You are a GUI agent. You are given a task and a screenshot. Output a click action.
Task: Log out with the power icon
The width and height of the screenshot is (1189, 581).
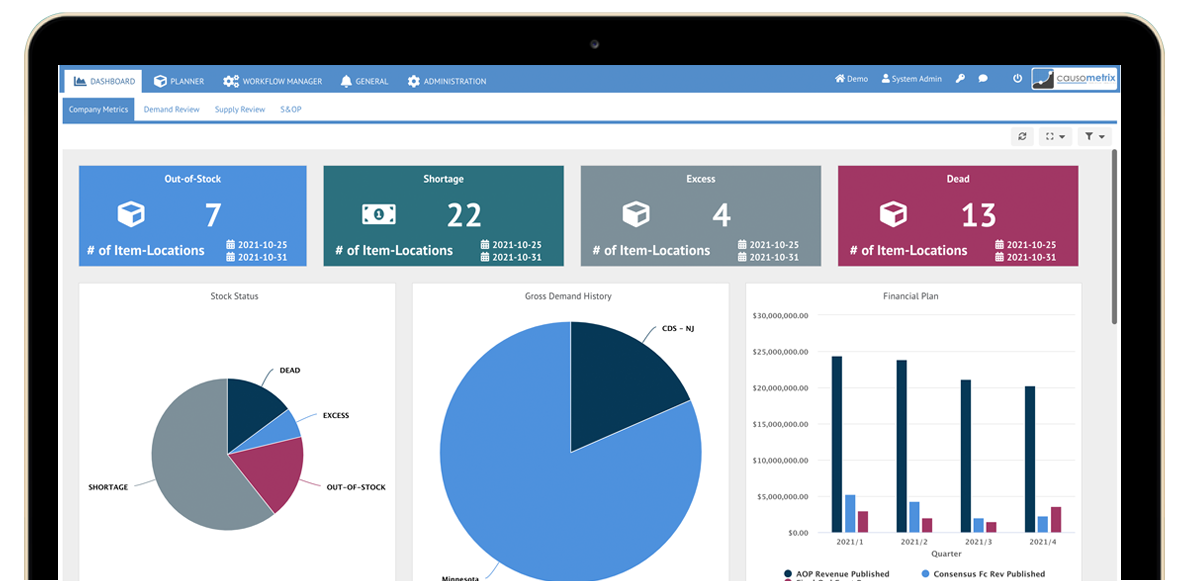click(1016, 78)
